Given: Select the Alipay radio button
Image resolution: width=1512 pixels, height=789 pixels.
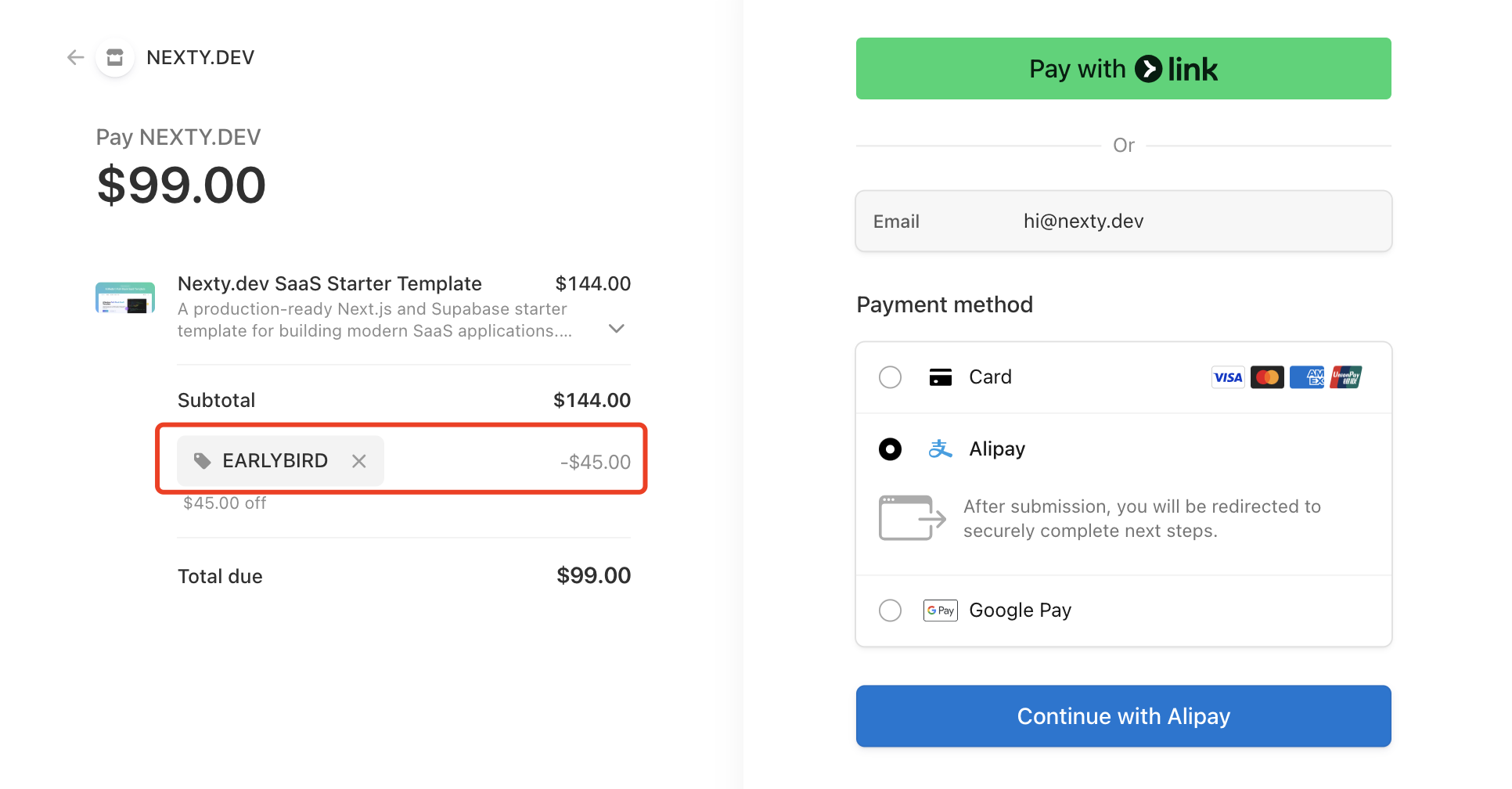Looking at the screenshot, I should 890,449.
